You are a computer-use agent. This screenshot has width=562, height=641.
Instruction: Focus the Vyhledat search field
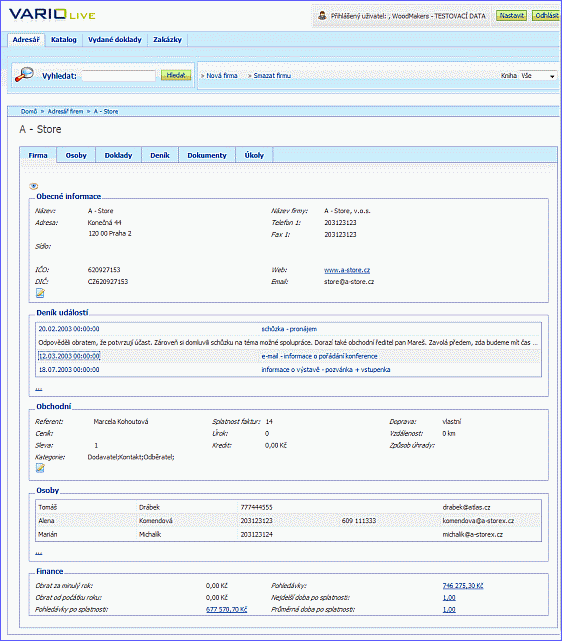point(119,76)
